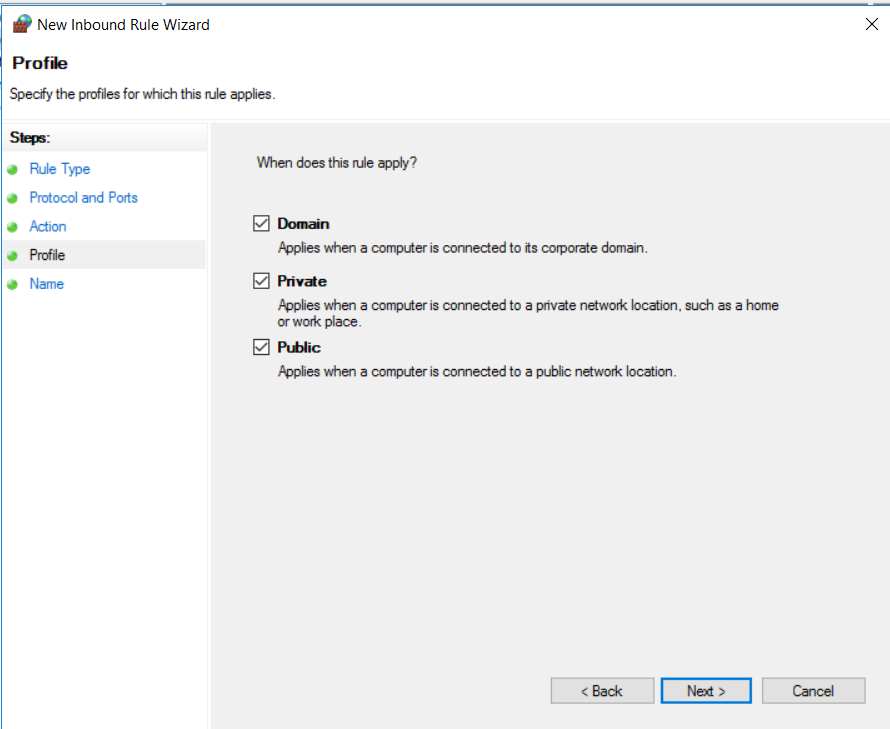Jump to the Action step
The height and width of the screenshot is (729, 890).
click(48, 227)
